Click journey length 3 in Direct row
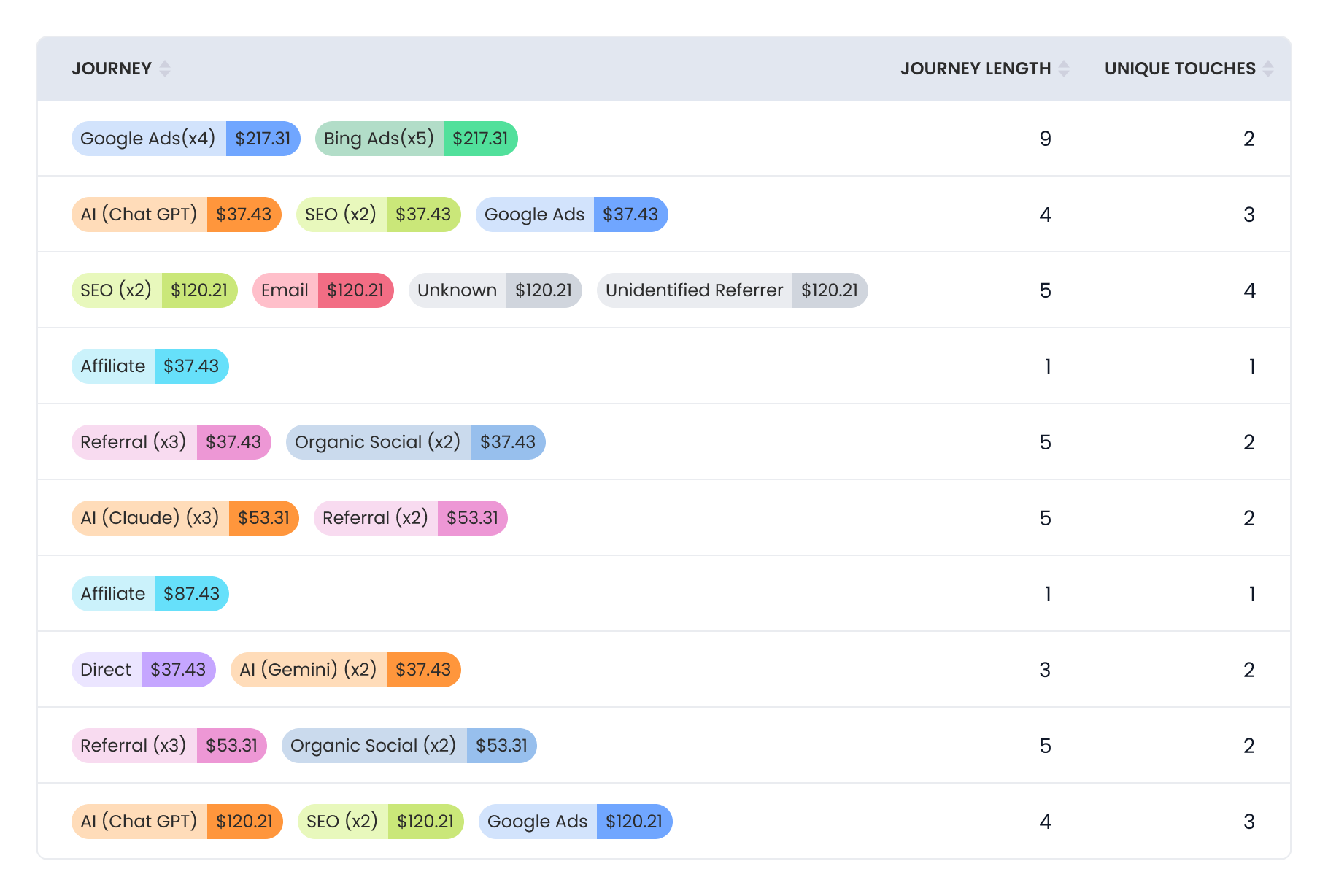1328x896 pixels. [x=1046, y=670]
